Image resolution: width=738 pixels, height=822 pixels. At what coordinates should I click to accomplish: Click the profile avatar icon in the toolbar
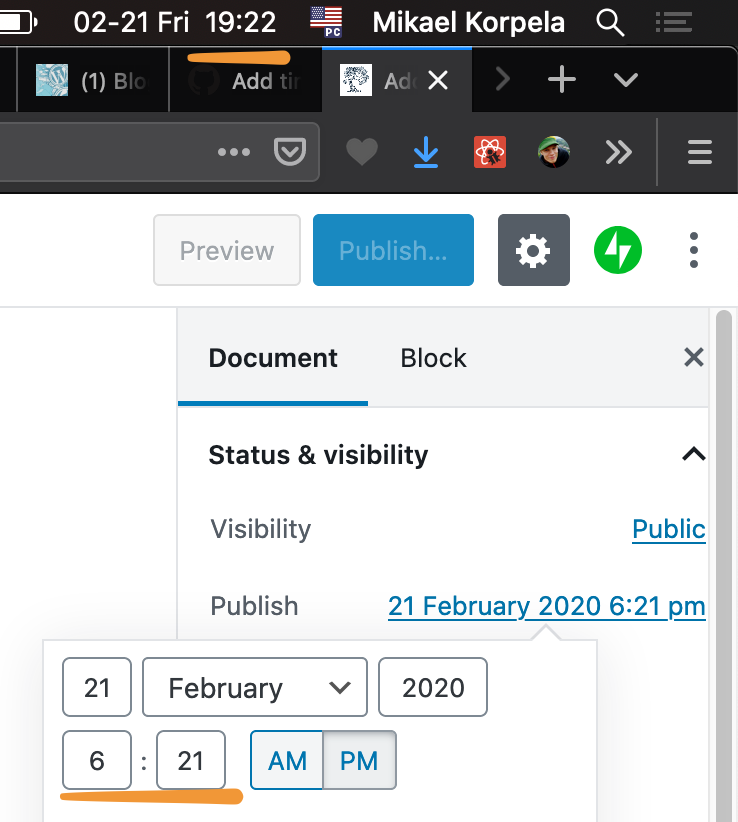click(x=553, y=151)
